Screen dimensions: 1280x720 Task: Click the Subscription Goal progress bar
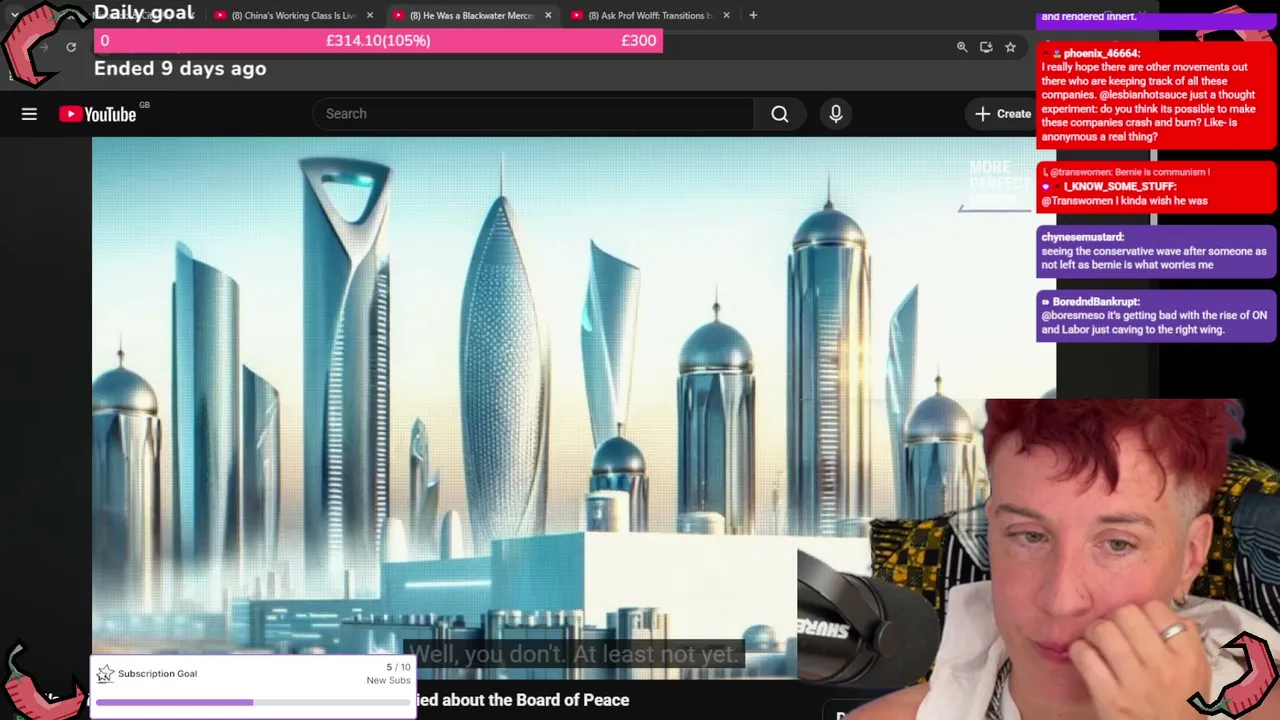(253, 703)
